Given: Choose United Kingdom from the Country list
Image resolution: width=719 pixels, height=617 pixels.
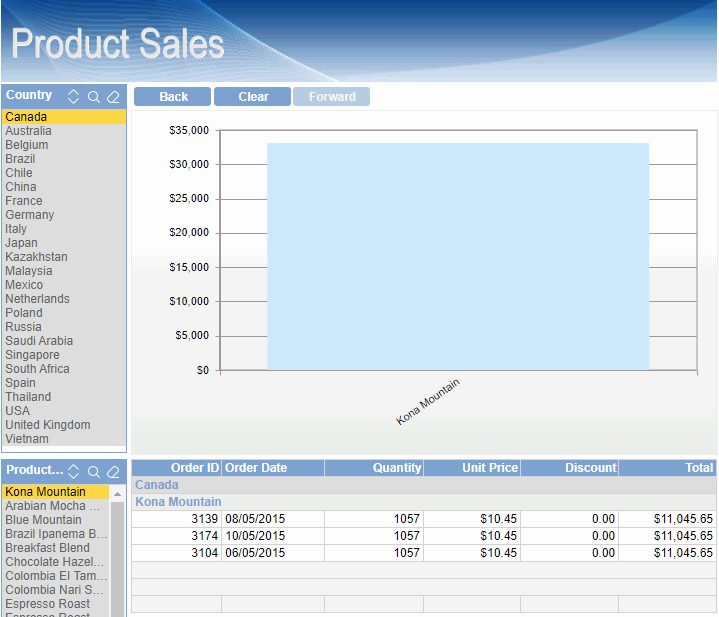Looking at the screenshot, I should [x=47, y=425].
